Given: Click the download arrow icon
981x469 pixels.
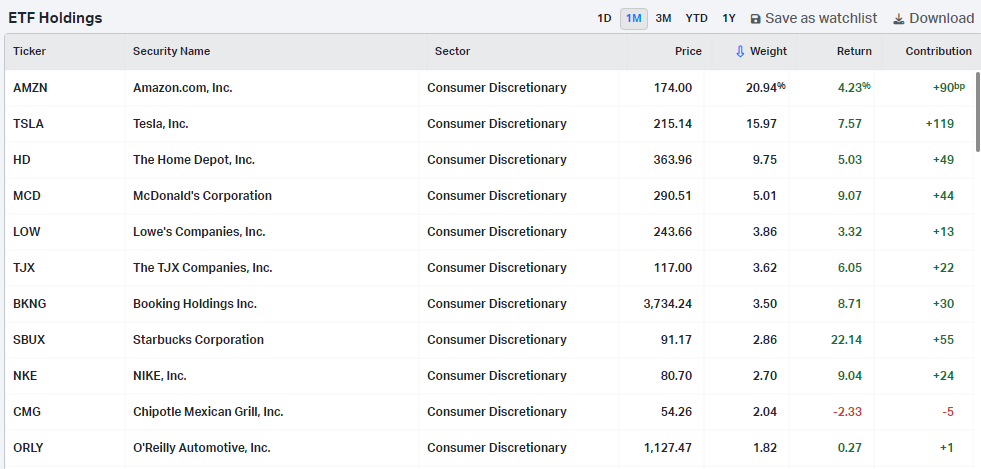Looking at the screenshot, I should (x=899, y=19).
